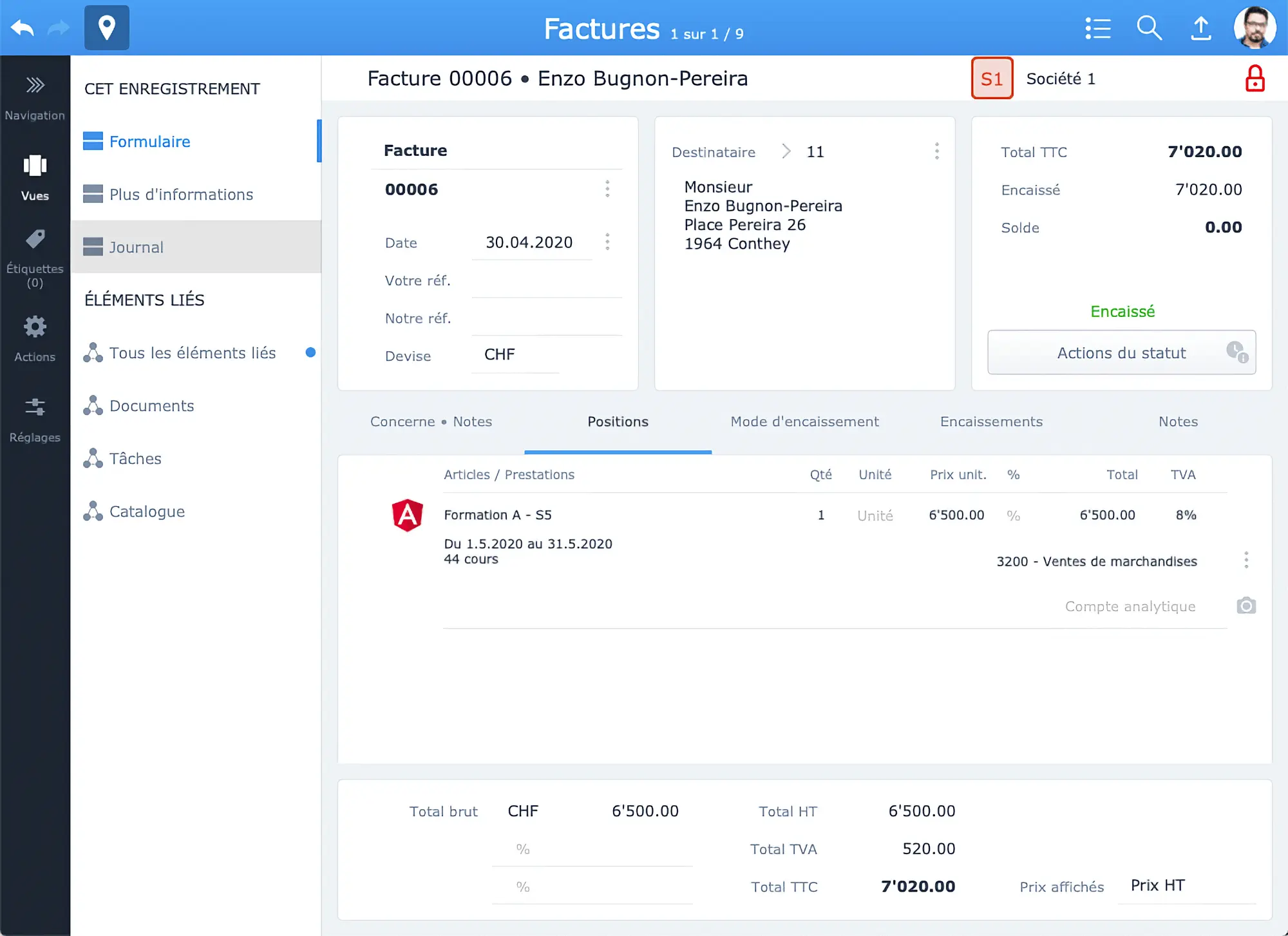Click the undo back arrow icon

tap(23, 28)
